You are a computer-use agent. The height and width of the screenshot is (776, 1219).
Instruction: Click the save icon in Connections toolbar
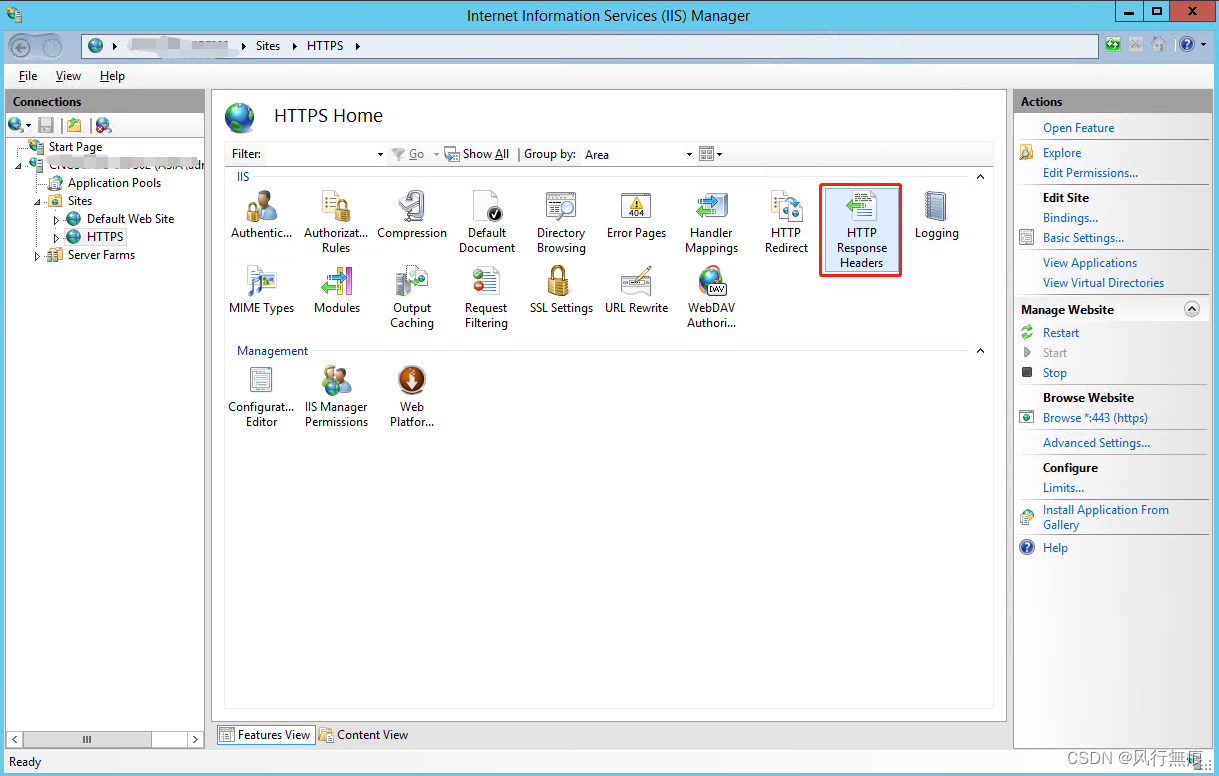click(x=46, y=125)
